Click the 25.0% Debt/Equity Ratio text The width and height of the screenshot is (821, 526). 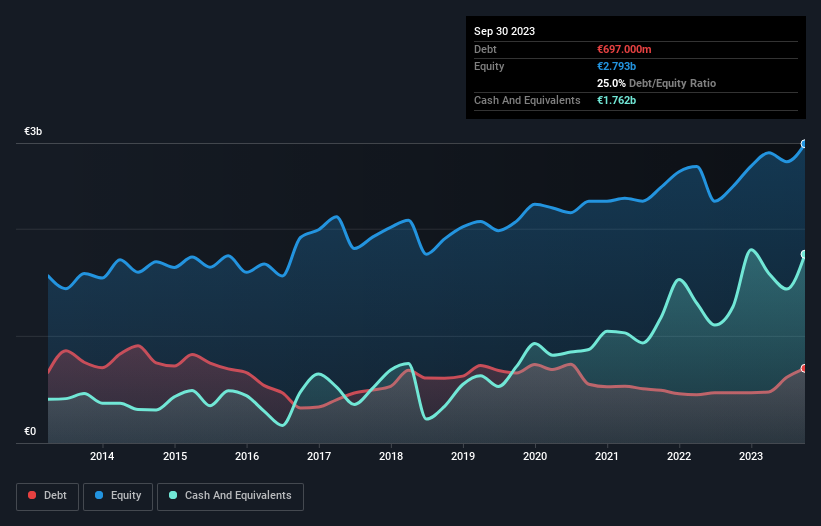click(x=657, y=83)
